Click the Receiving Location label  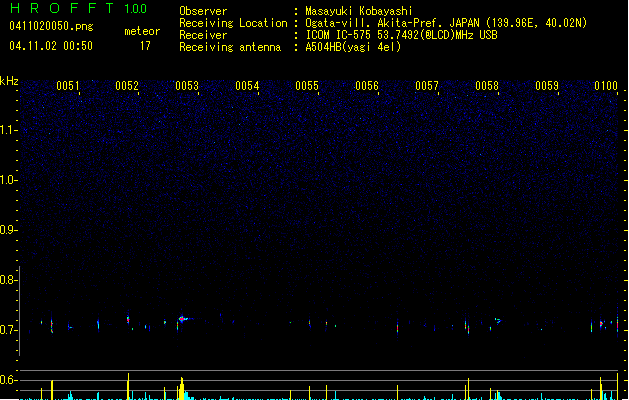pos(233,23)
